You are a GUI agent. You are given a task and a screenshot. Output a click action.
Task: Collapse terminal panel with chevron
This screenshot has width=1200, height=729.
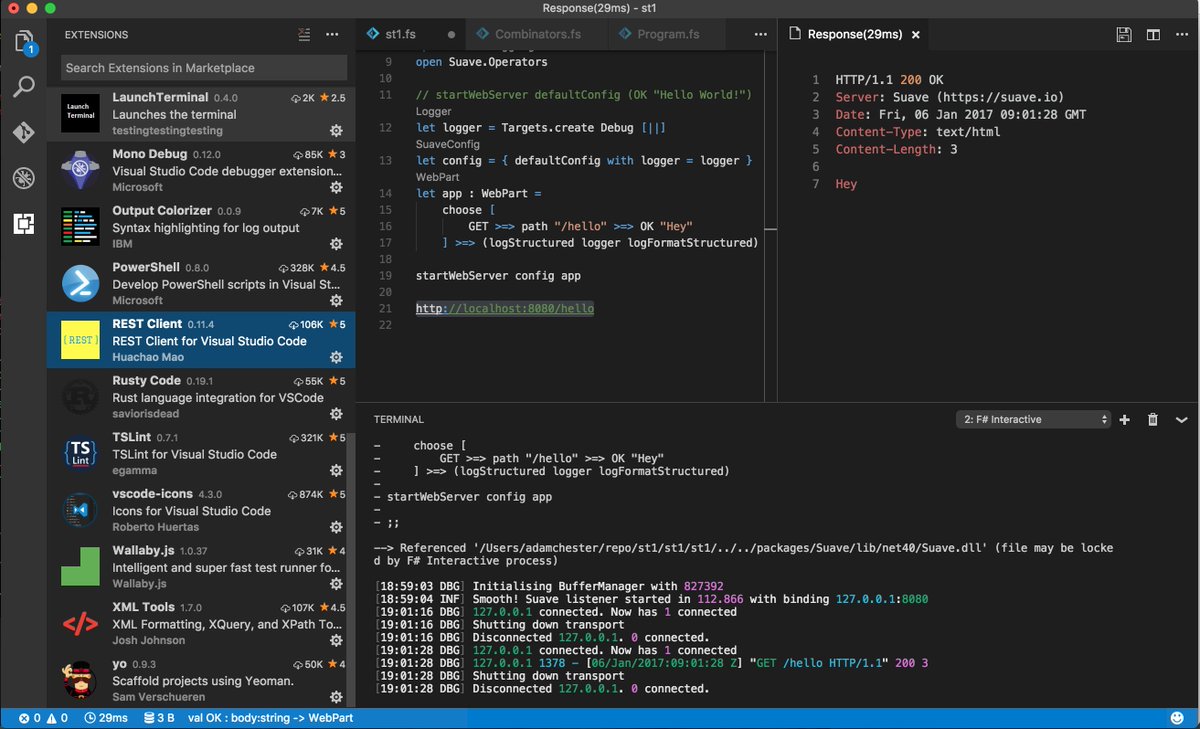pyautogui.click(x=1181, y=420)
